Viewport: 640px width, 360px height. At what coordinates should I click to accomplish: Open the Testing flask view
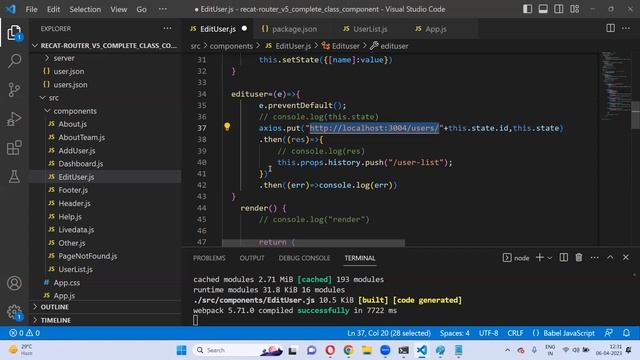click(14, 176)
